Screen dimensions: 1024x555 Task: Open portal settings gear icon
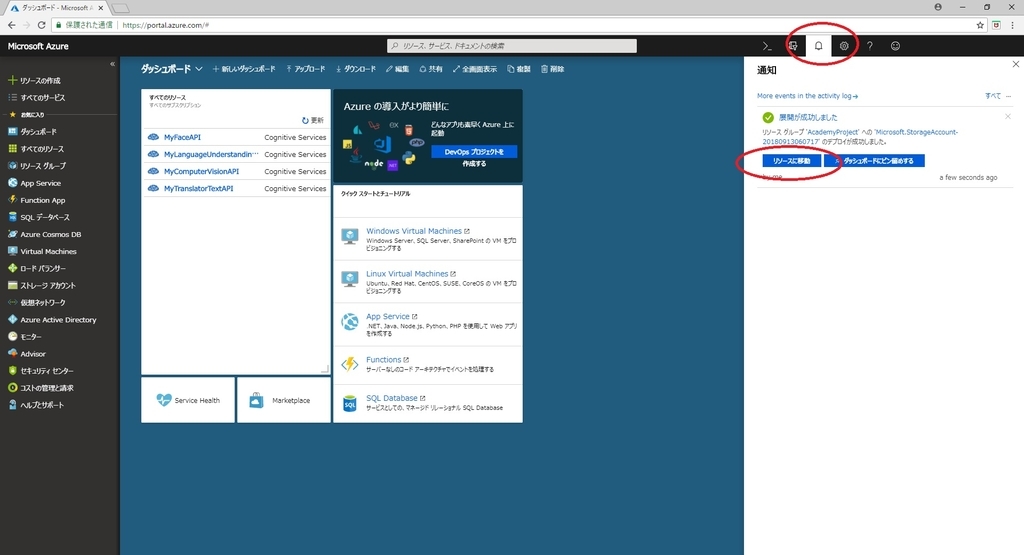[844, 46]
